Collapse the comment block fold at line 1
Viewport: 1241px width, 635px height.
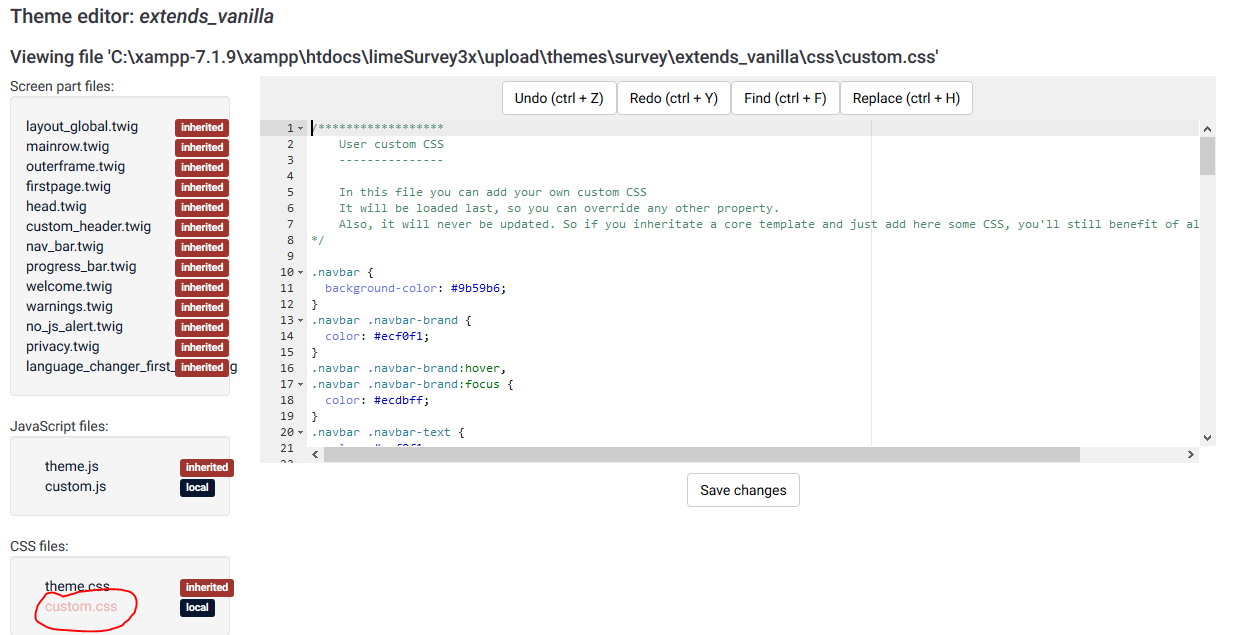tap(301, 128)
